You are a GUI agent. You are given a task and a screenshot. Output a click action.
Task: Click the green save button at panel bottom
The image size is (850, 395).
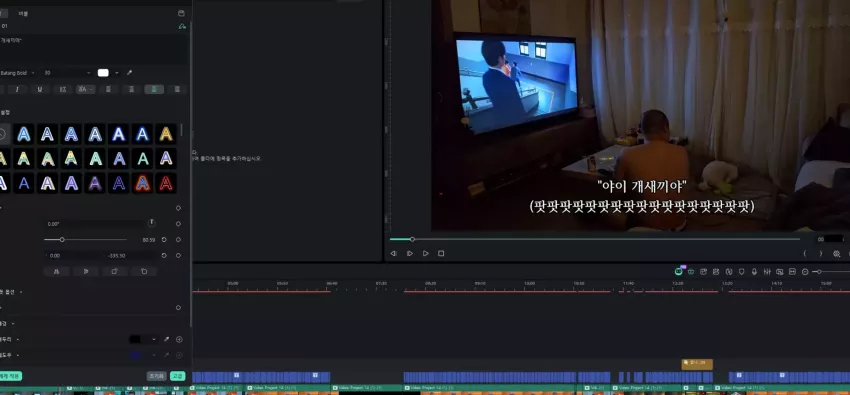click(177, 376)
